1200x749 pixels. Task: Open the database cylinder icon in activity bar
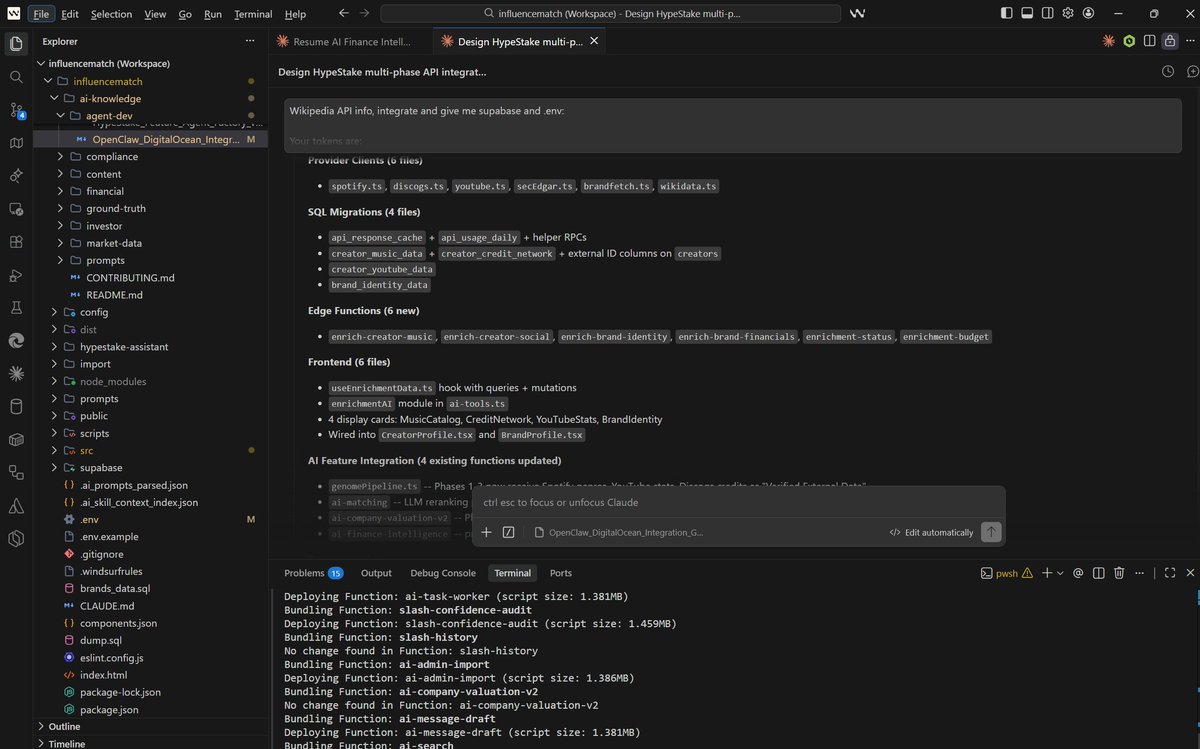16,406
